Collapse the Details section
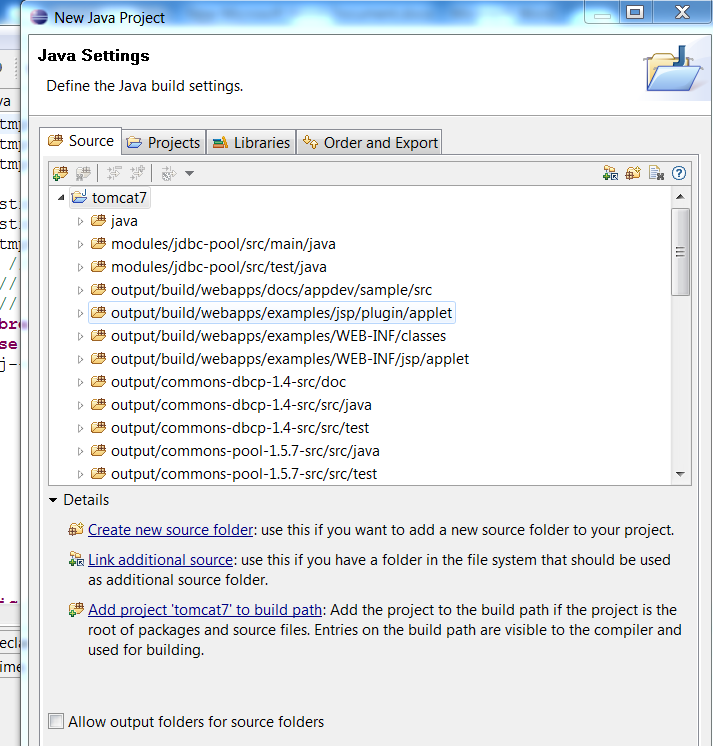Screen dimensions: 713x746 (x=53, y=499)
